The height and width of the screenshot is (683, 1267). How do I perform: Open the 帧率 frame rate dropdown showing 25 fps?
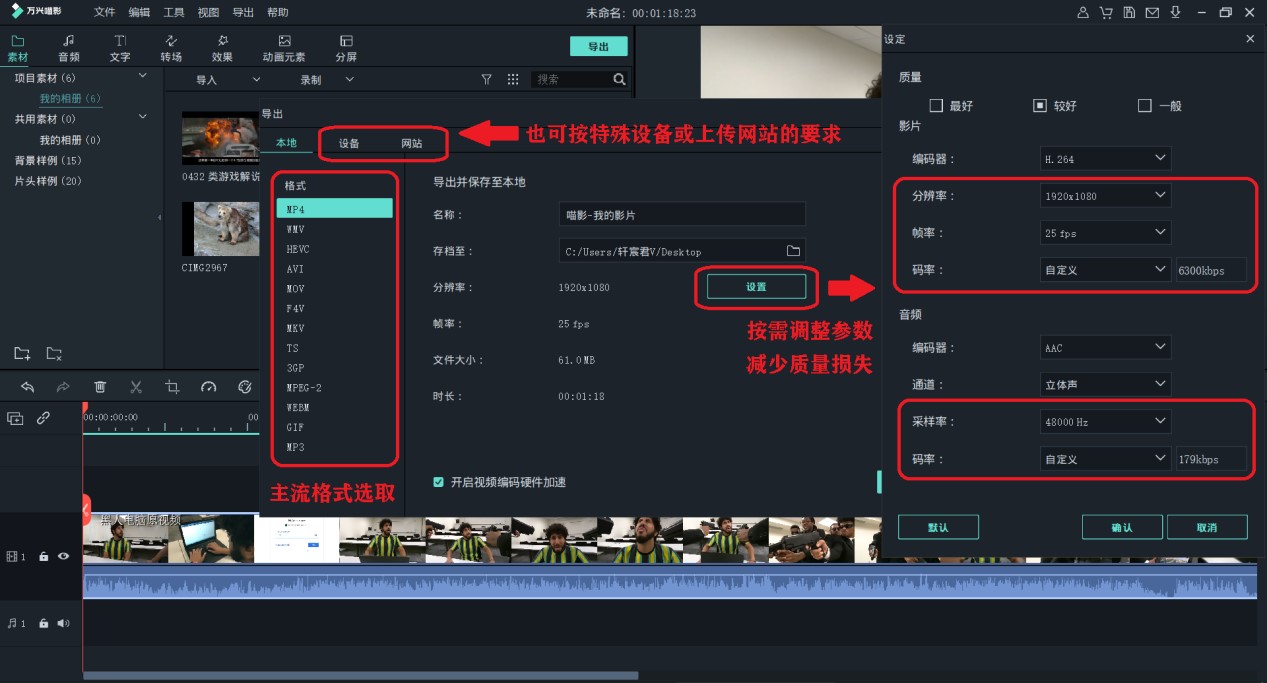click(x=1104, y=232)
